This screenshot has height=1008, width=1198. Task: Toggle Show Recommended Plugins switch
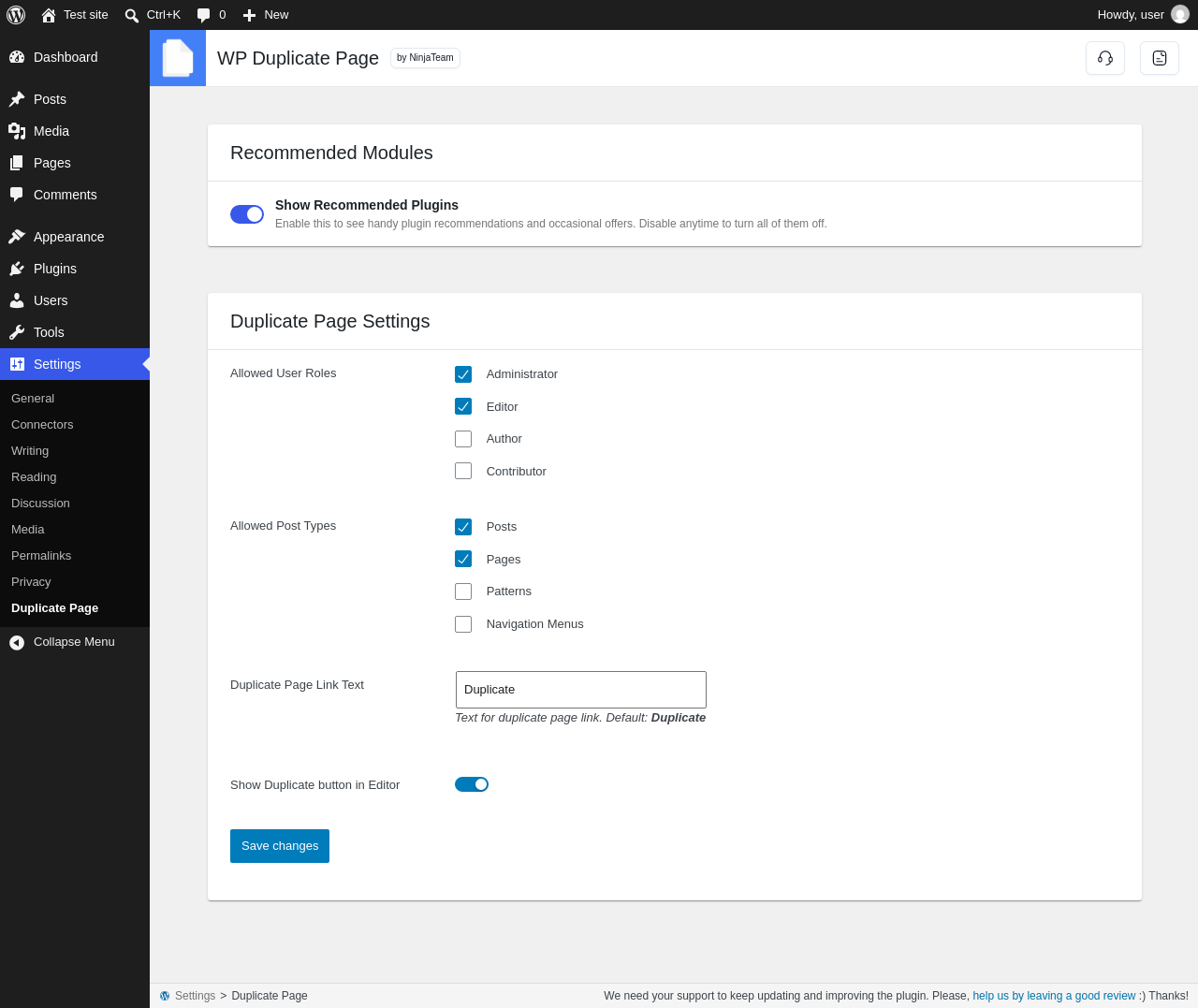247,214
